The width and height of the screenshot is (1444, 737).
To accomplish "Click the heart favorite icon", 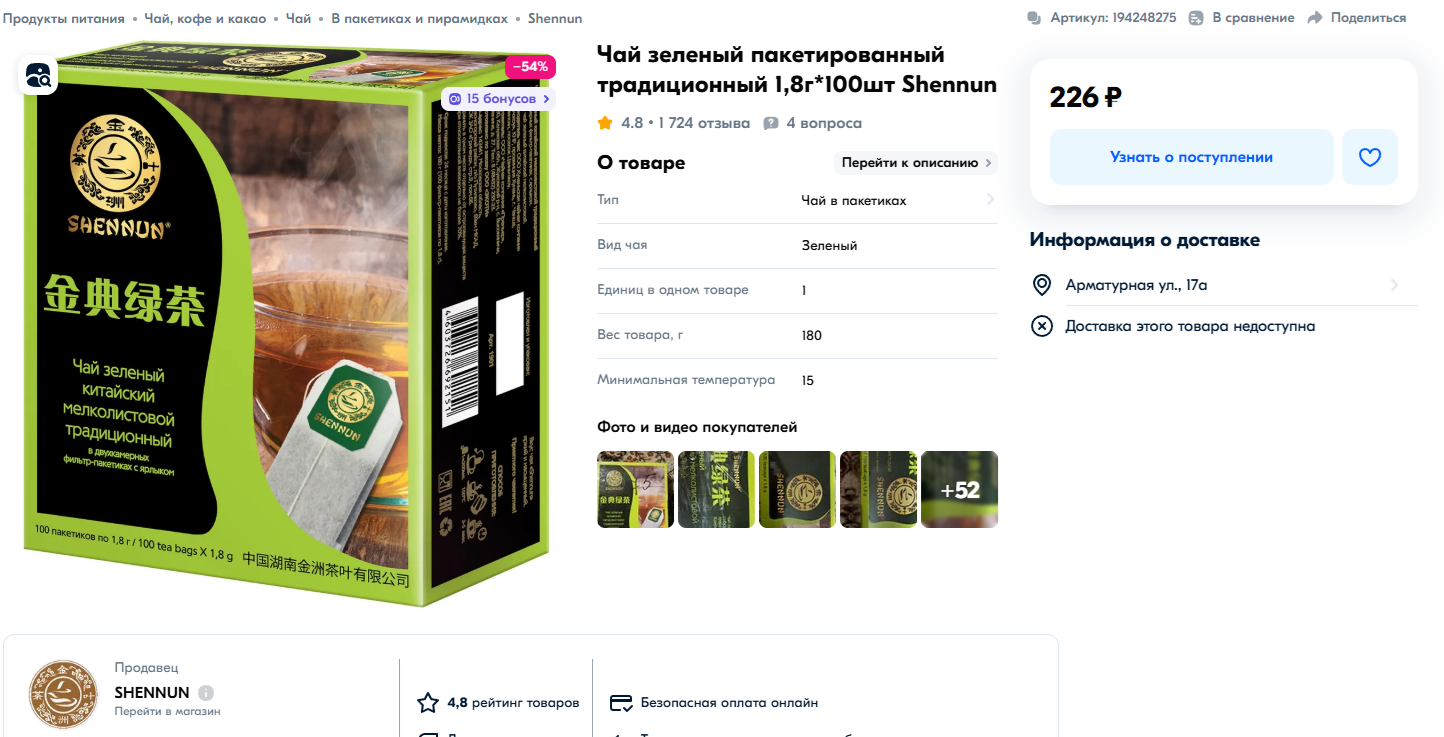I will (x=1369, y=157).
